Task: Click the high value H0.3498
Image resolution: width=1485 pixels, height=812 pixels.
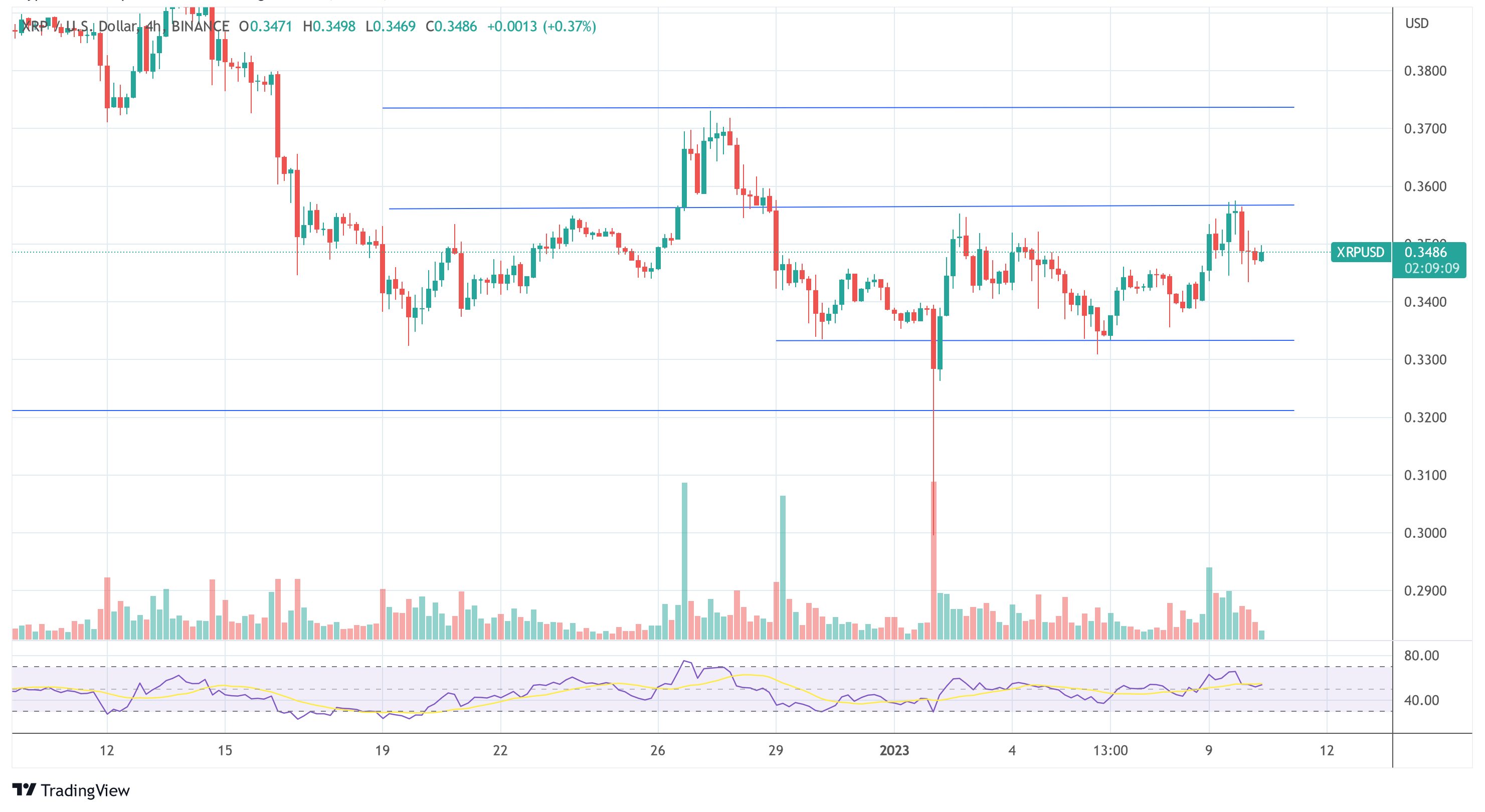Action: pos(329,27)
